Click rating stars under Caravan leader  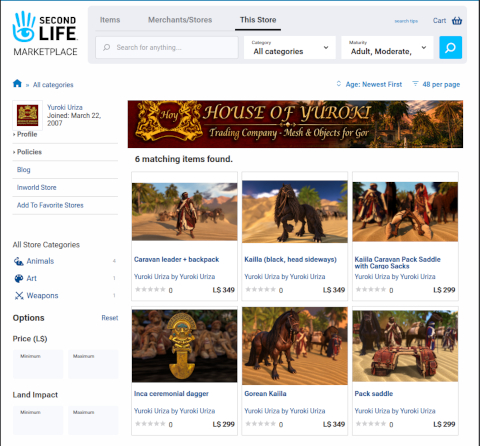click(x=150, y=289)
